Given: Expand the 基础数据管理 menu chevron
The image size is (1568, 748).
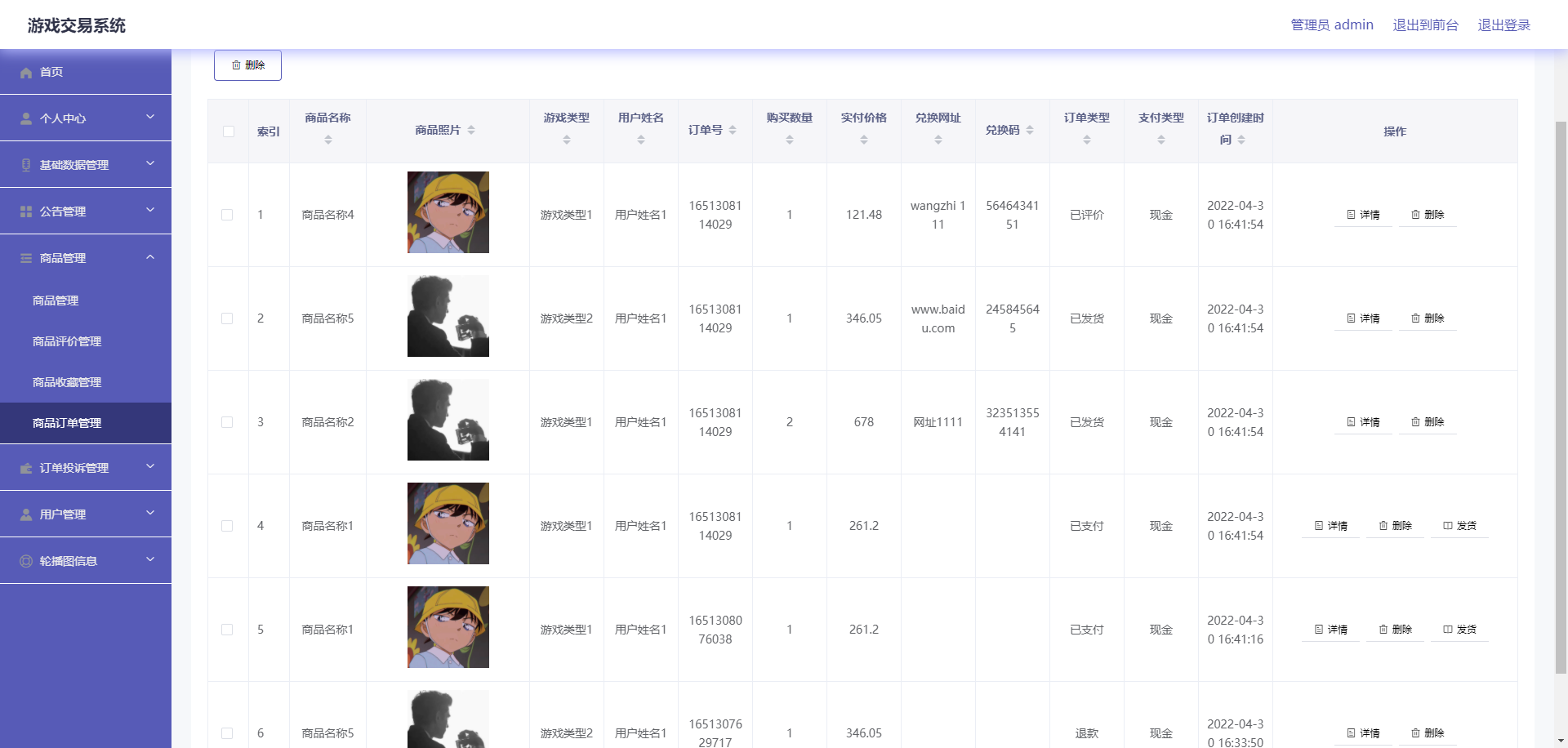Looking at the screenshot, I should pos(150,163).
